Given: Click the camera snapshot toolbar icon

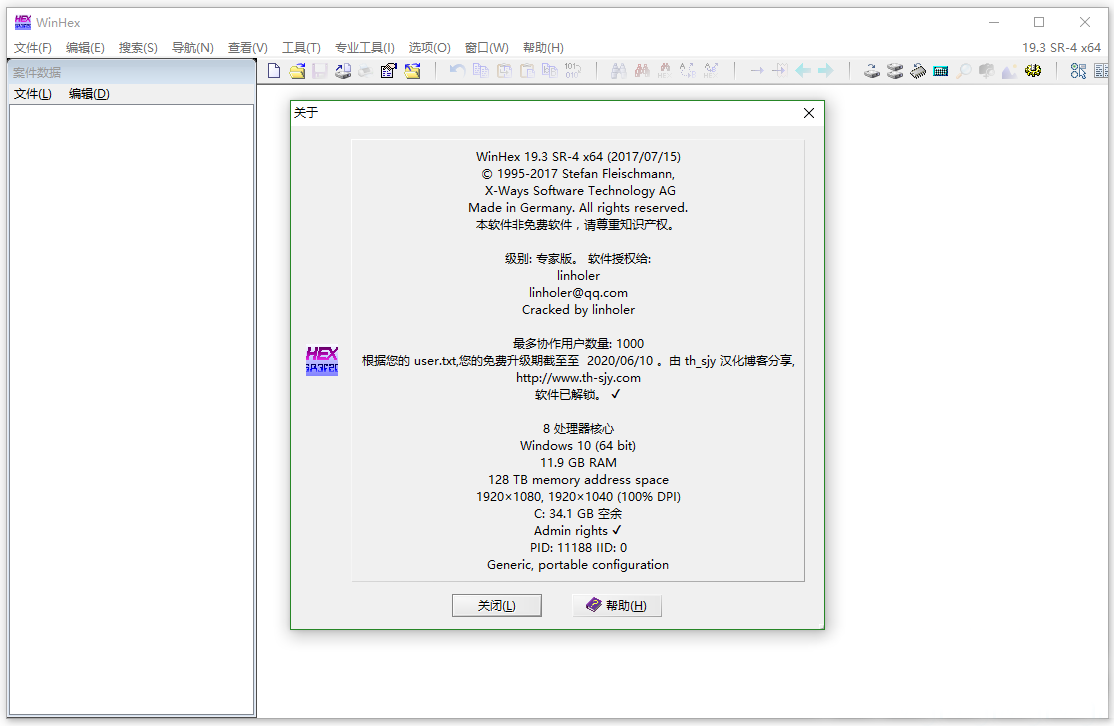Looking at the screenshot, I should (x=986, y=70).
